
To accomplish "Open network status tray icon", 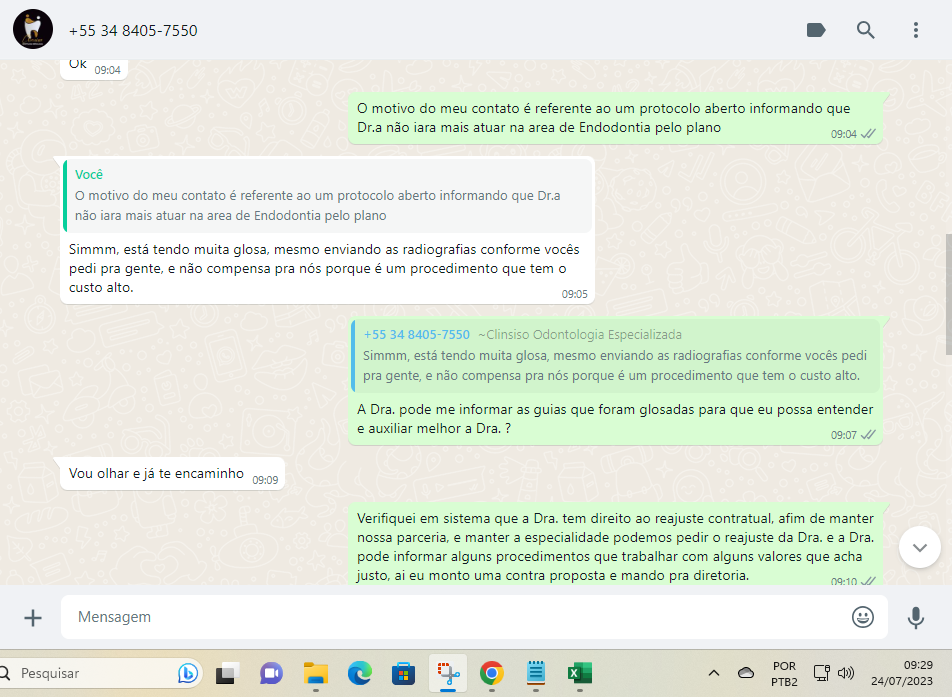I will 821,673.
